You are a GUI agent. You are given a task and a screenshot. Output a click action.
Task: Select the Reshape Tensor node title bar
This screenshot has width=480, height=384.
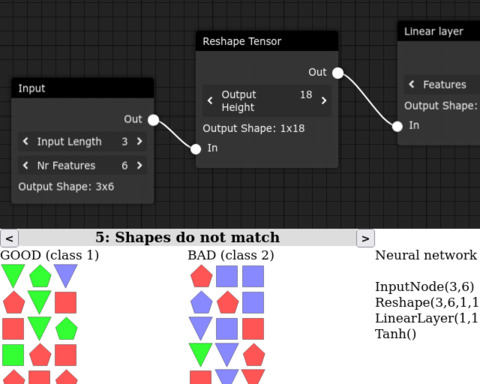267,41
